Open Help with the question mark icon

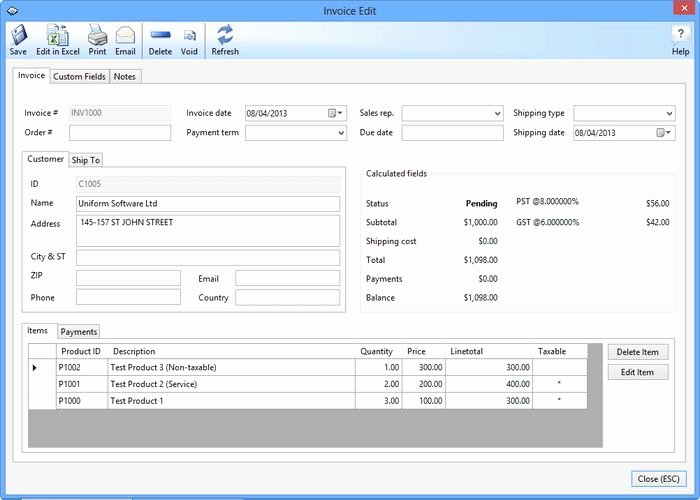click(680, 34)
